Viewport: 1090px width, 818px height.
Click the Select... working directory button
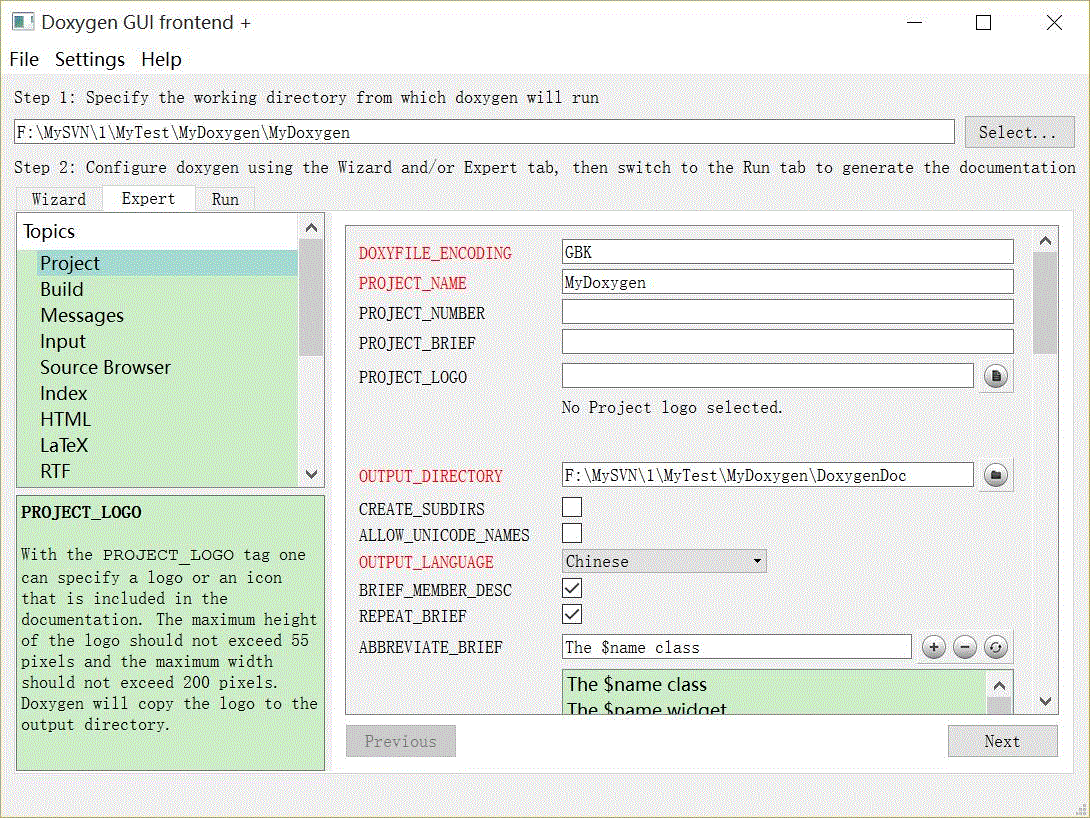point(1019,132)
